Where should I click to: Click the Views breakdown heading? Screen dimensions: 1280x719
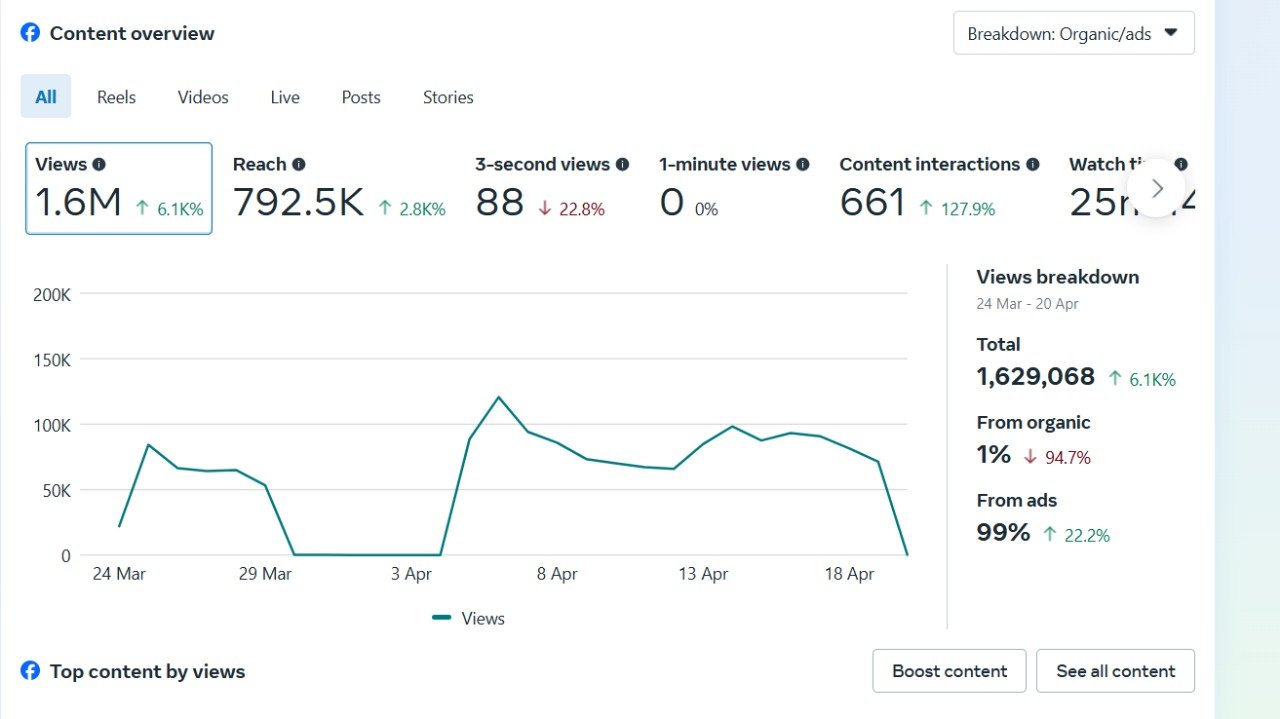[1058, 277]
